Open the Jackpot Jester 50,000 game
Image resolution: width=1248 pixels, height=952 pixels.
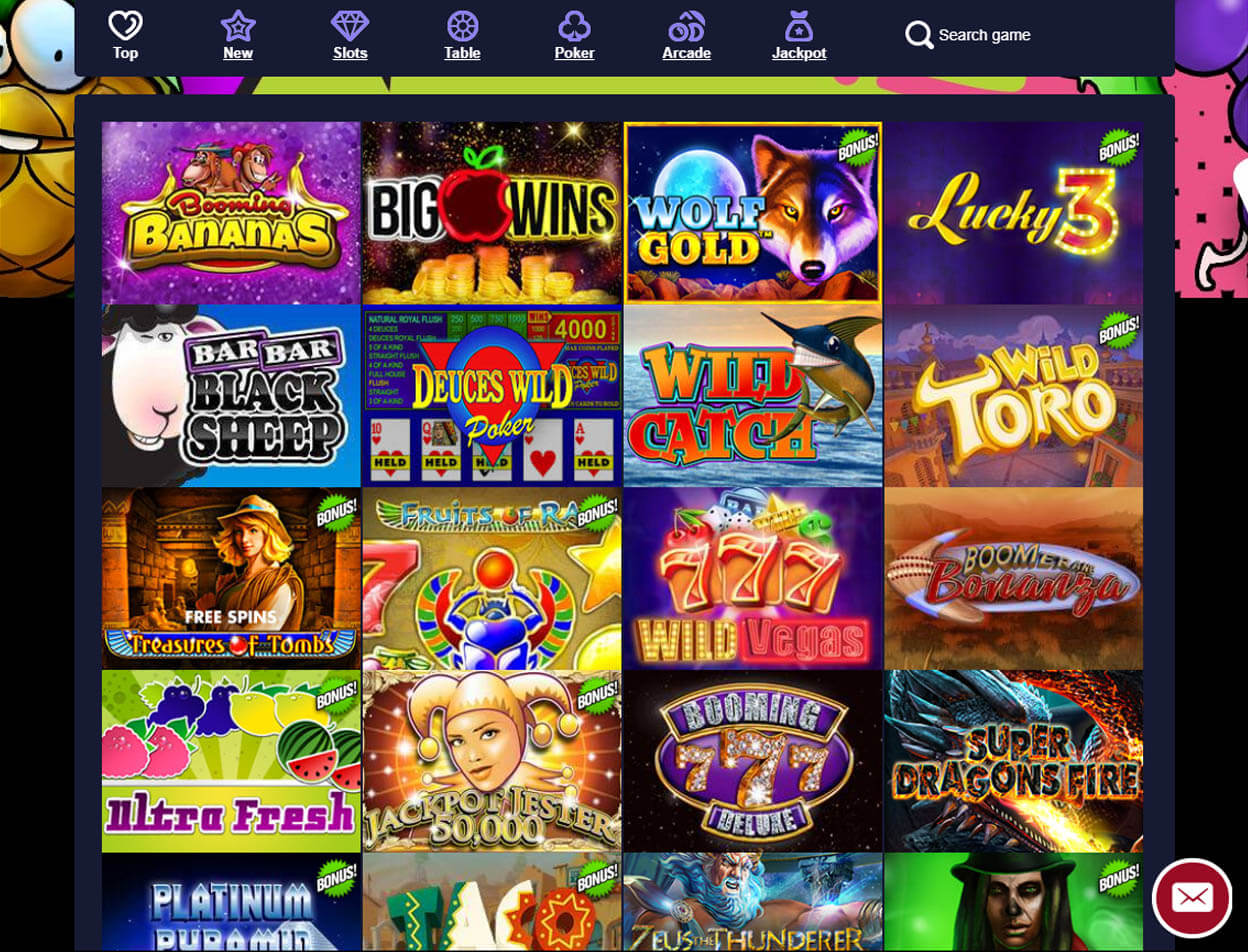pos(492,761)
